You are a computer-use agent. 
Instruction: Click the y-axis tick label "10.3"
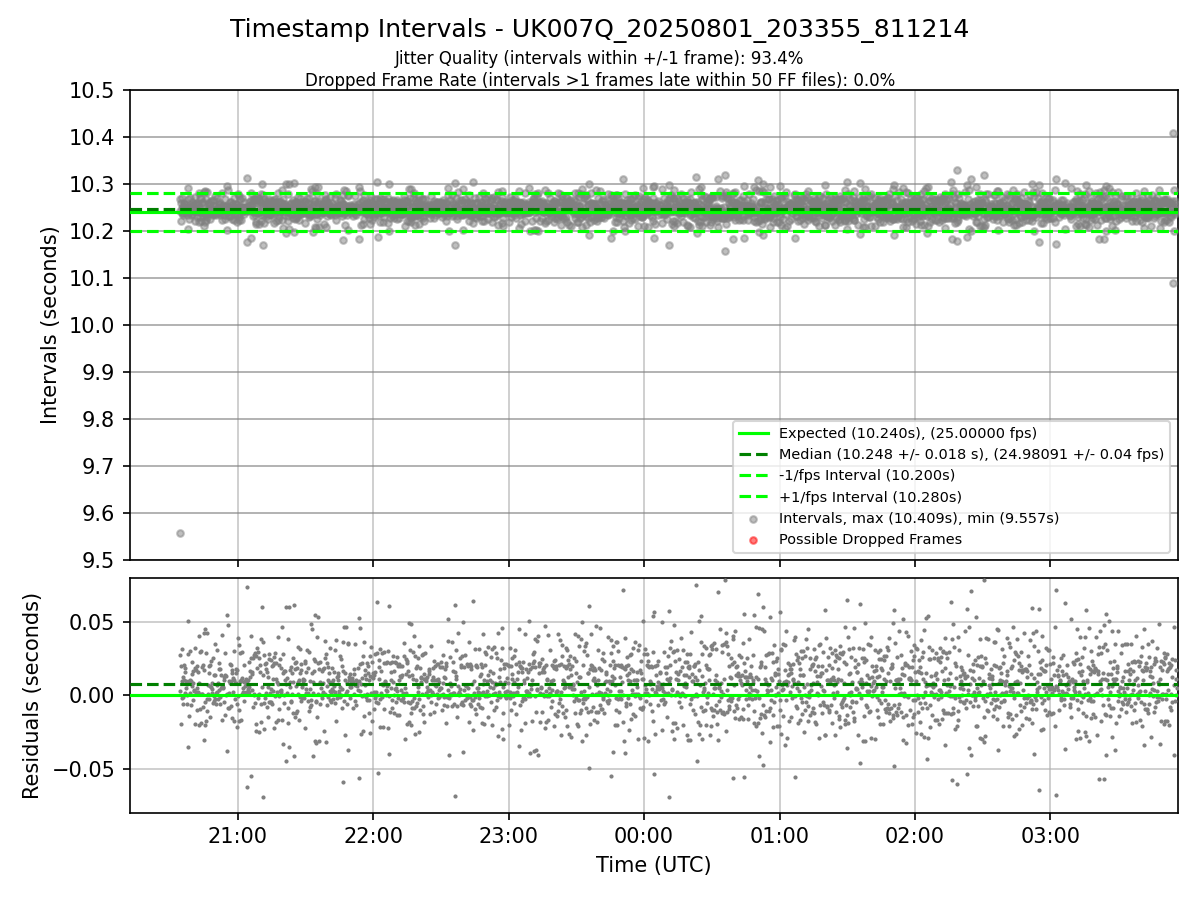pyautogui.click(x=90, y=184)
